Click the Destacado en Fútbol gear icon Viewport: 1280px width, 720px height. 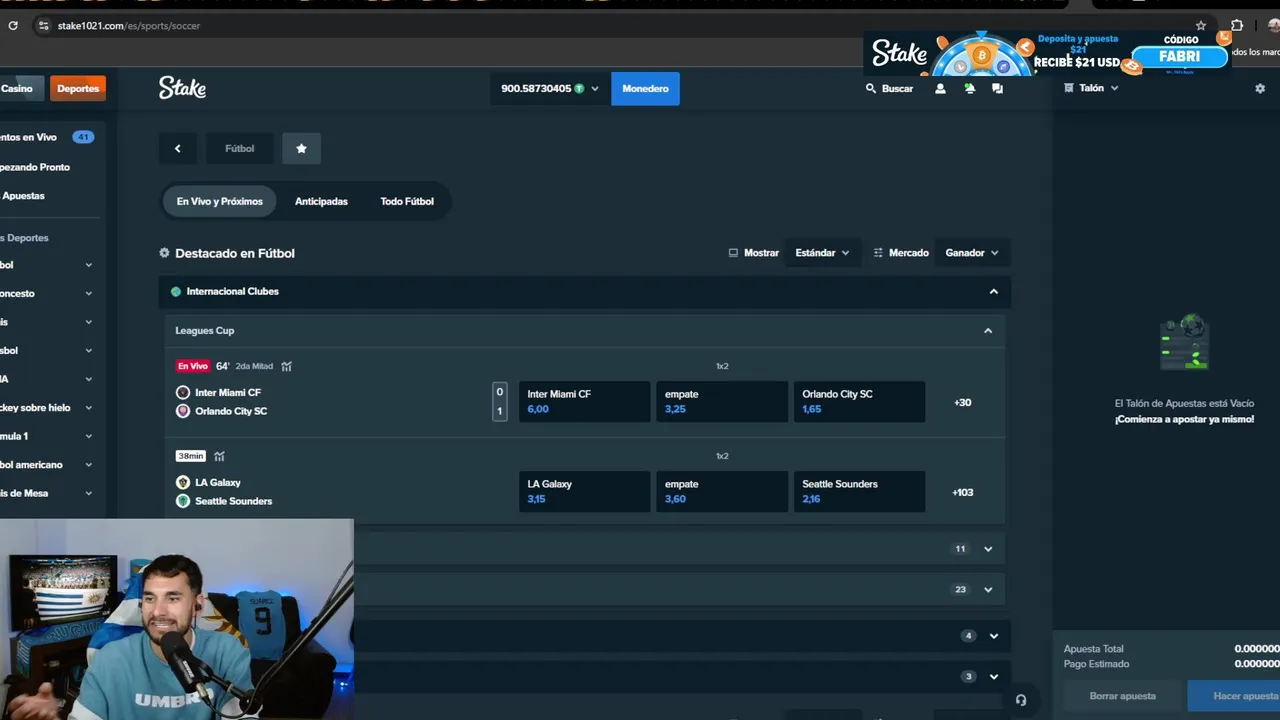[164, 253]
